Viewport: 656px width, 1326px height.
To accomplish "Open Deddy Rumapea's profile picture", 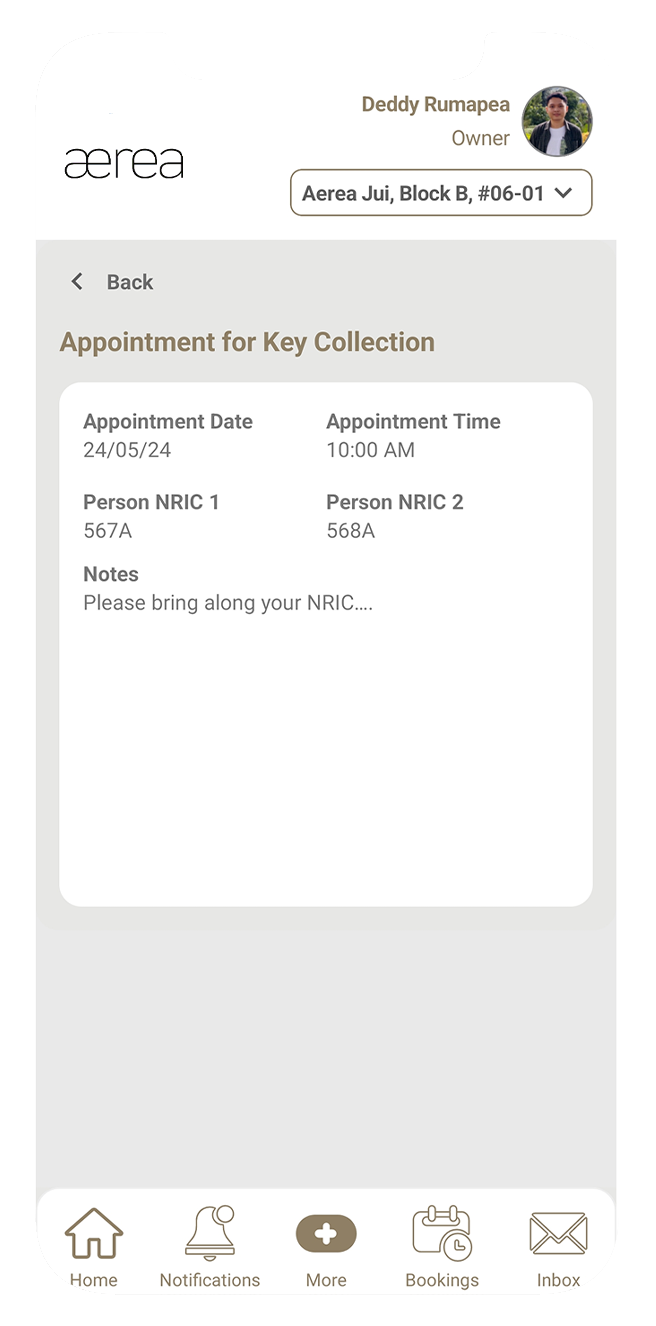I will coord(557,121).
